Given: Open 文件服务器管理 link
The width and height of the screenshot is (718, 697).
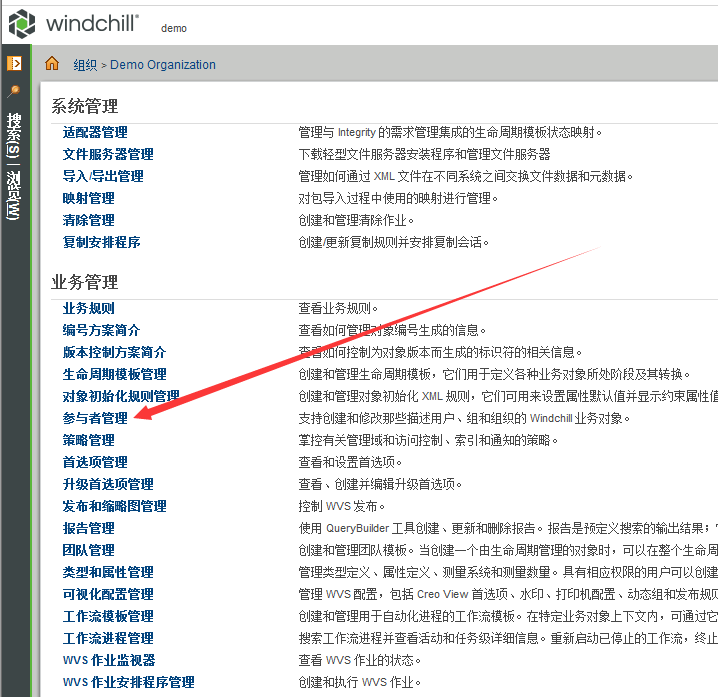Looking at the screenshot, I should [108, 154].
